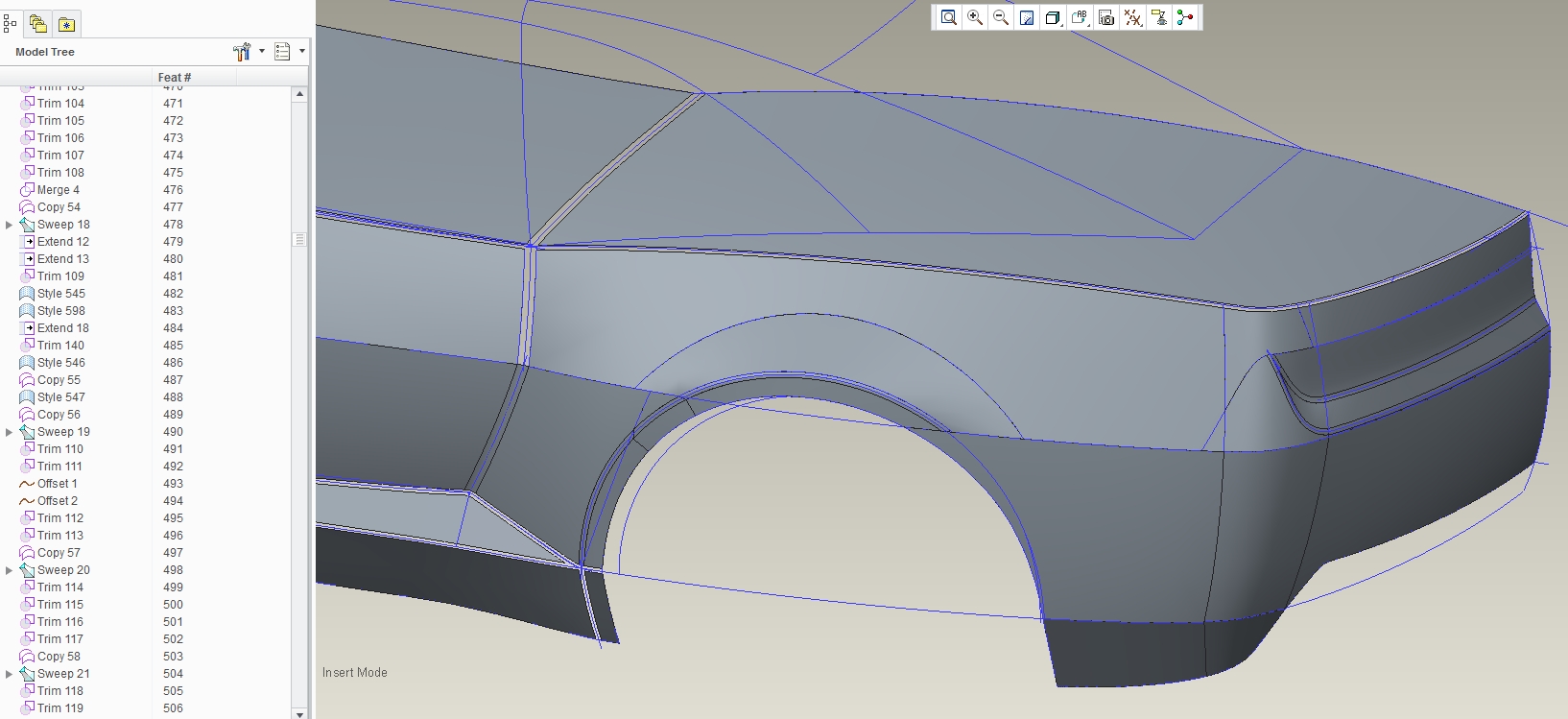The height and width of the screenshot is (719, 1568).
Task: Select Trim 118 feature
Action: [x=60, y=691]
